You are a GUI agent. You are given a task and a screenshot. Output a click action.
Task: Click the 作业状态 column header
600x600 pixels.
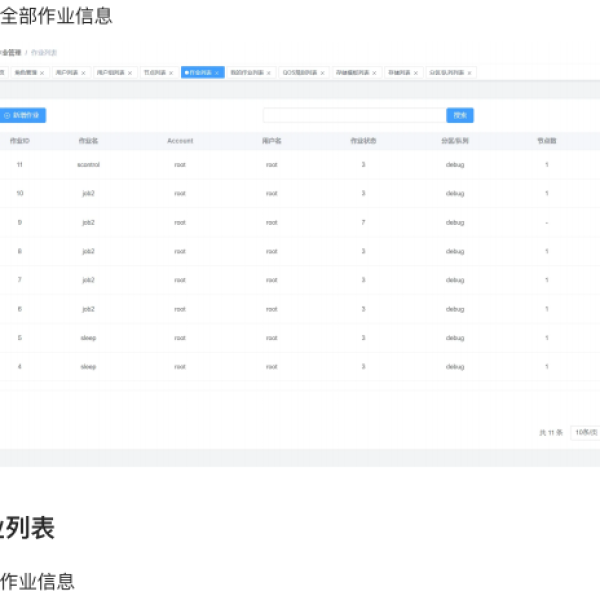coord(363,141)
